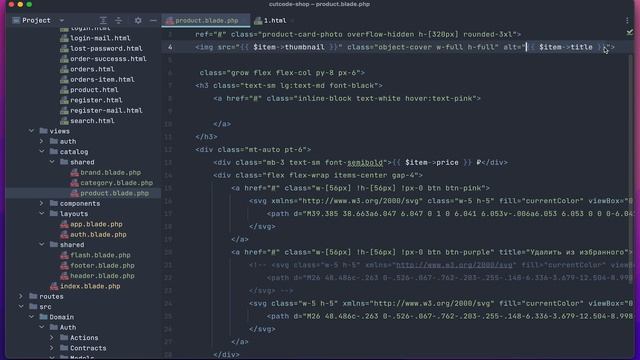The image size is (640, 360).
Task: Collapse shared folder containing flash.blade.php
Action: [x=42, y=244]
